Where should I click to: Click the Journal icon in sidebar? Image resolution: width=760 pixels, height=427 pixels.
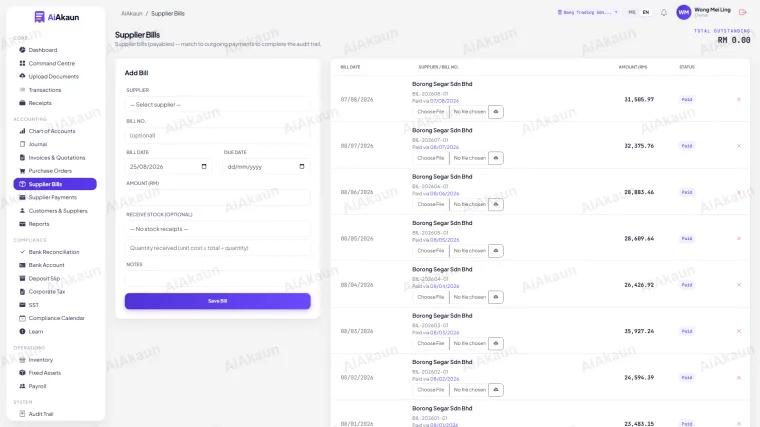tap(22, 144)
